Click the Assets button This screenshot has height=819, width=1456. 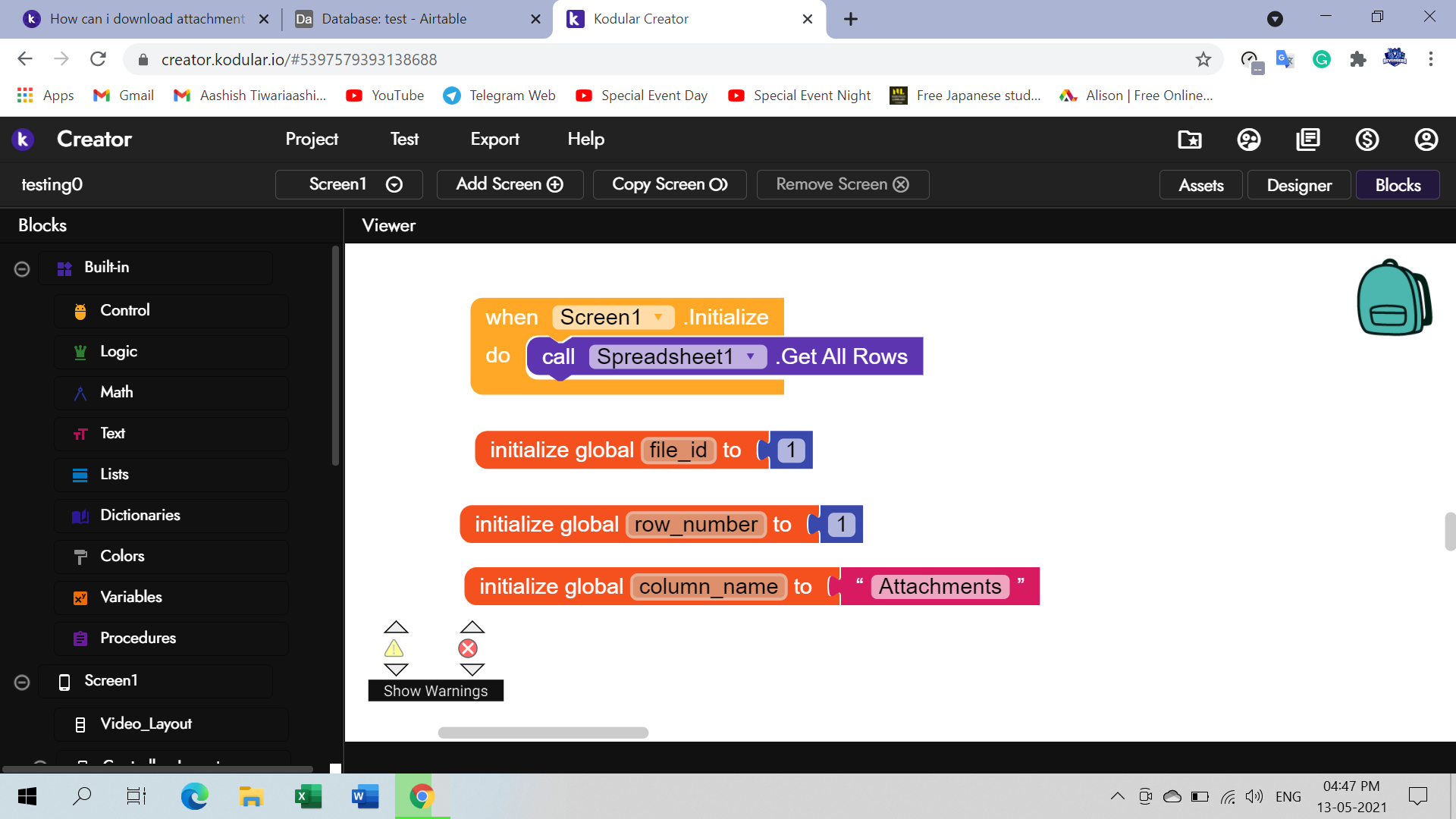[x=1200, y=185]
